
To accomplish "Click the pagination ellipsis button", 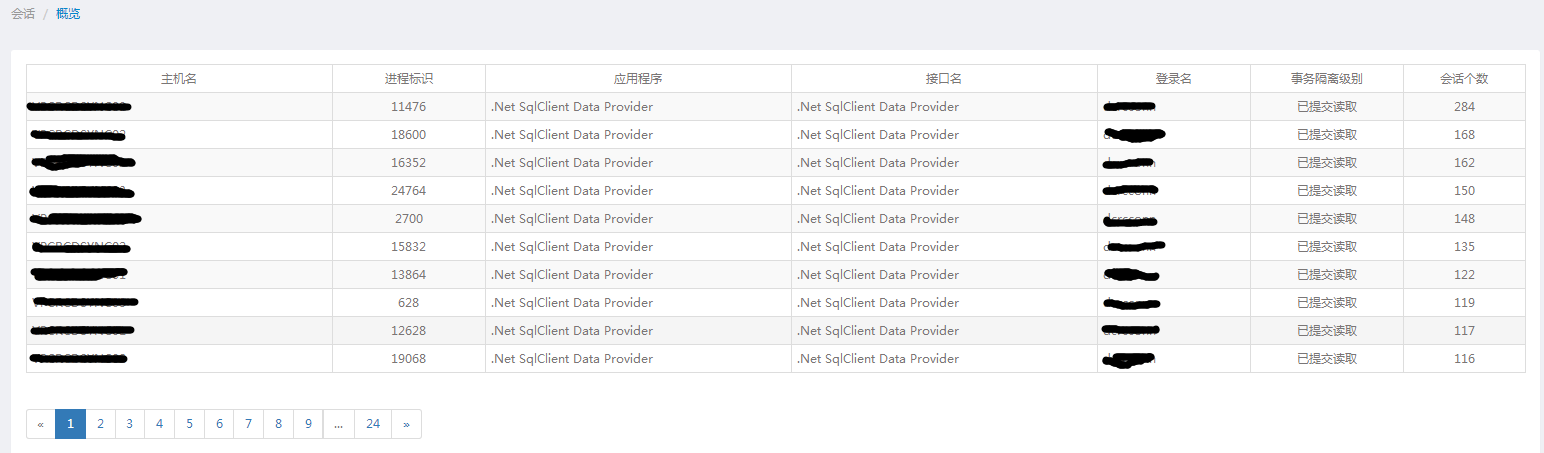I will (x=339, y=424).
